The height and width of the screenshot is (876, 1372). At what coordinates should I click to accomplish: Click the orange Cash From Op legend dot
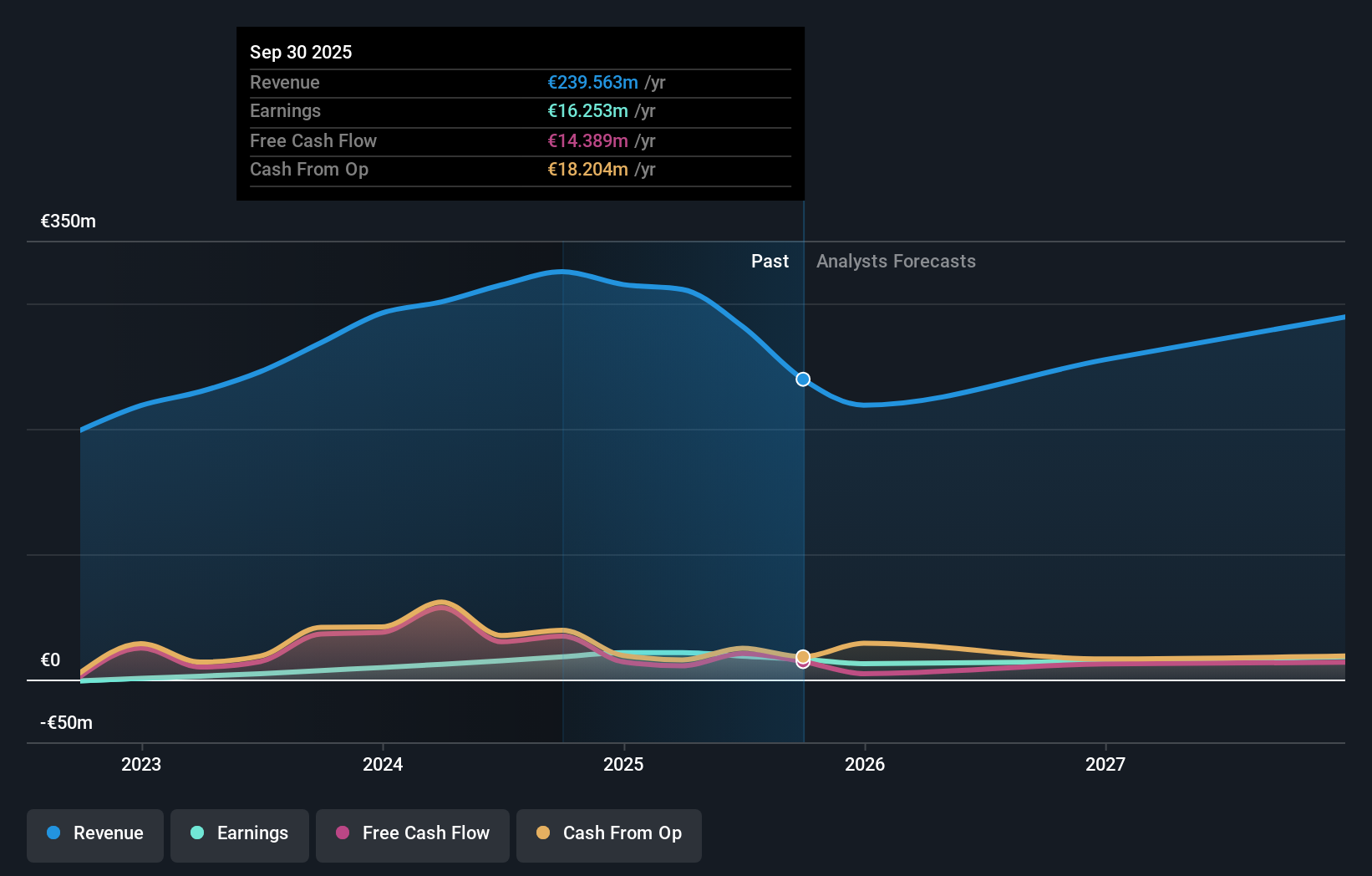click(543, 833)
